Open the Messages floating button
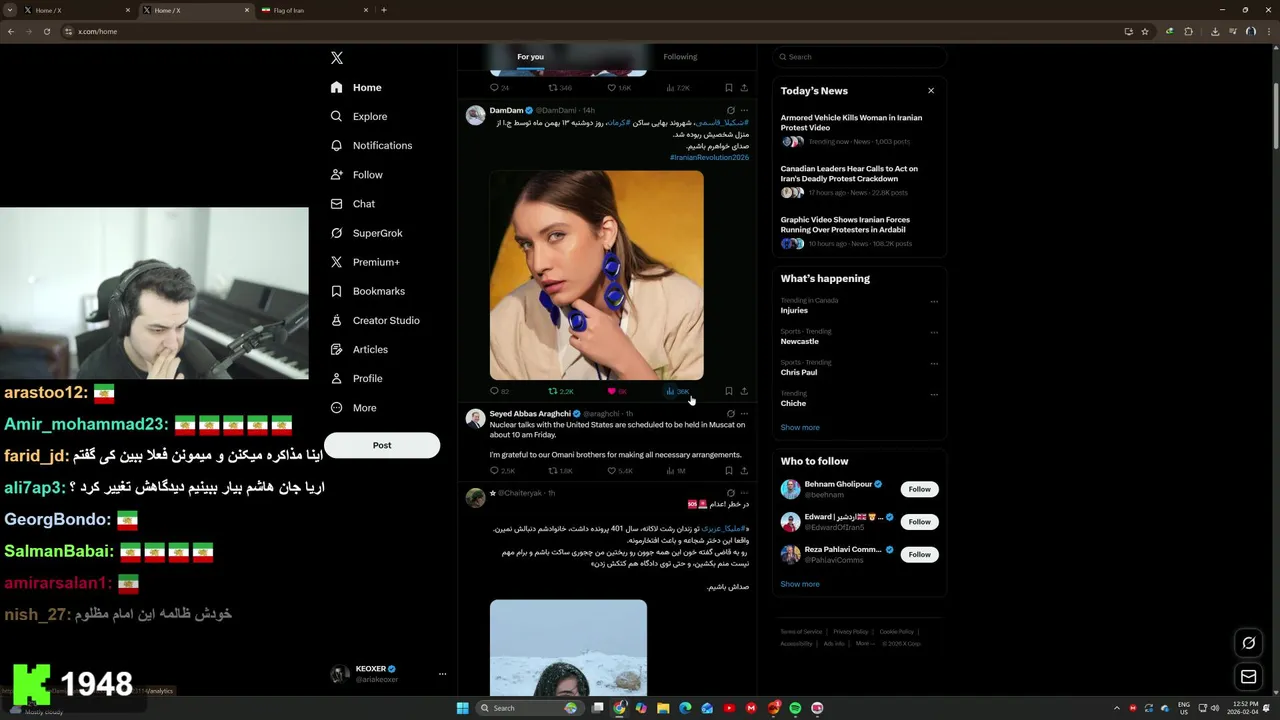 click(x=1248, y=677)
